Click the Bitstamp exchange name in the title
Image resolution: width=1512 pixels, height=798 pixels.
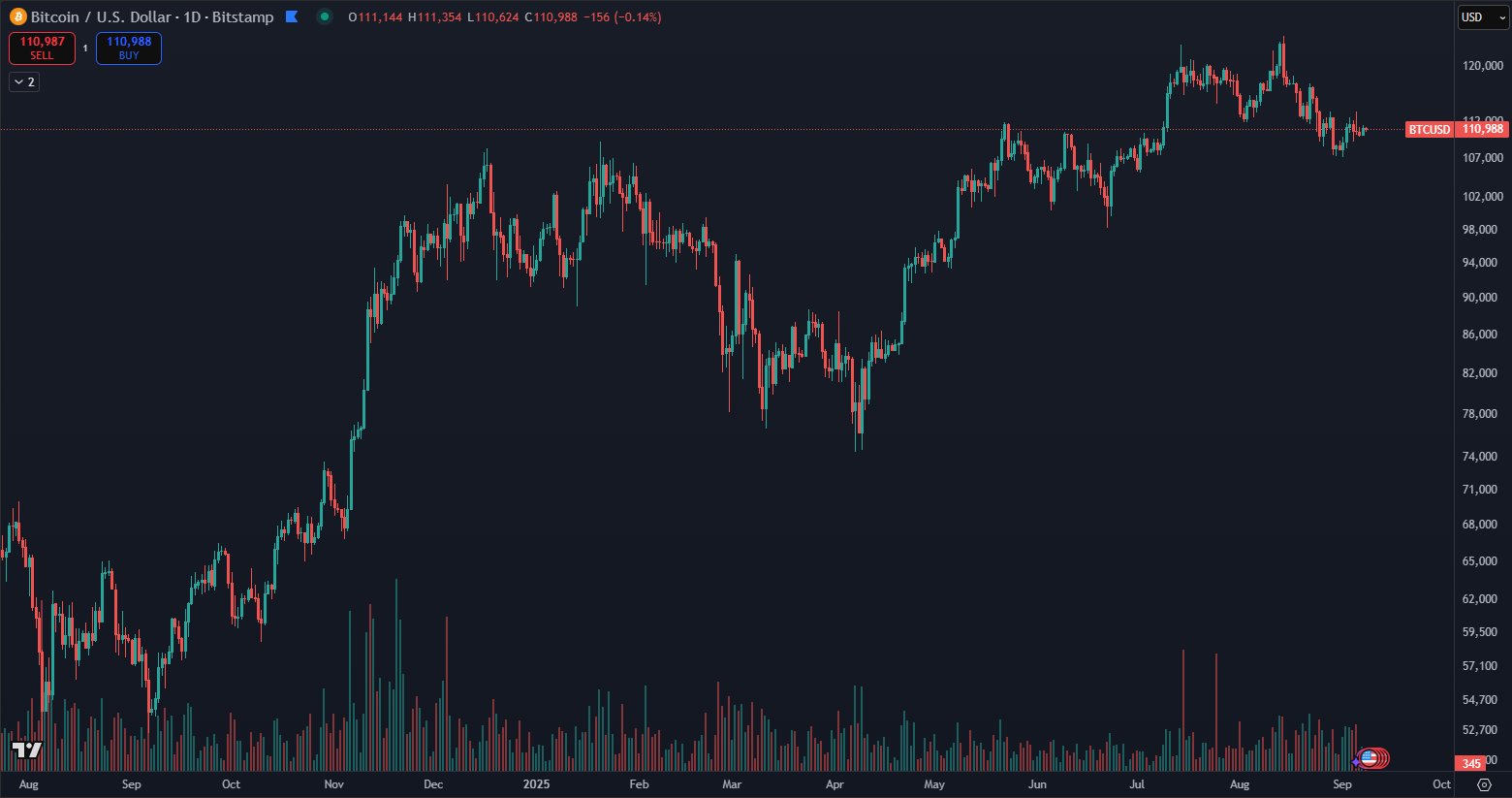pos(242,16)
